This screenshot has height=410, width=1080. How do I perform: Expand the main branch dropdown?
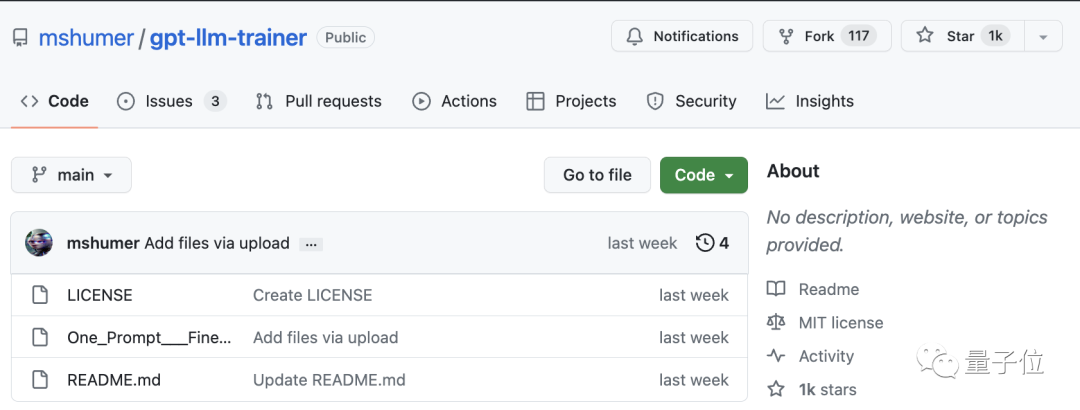71,175
